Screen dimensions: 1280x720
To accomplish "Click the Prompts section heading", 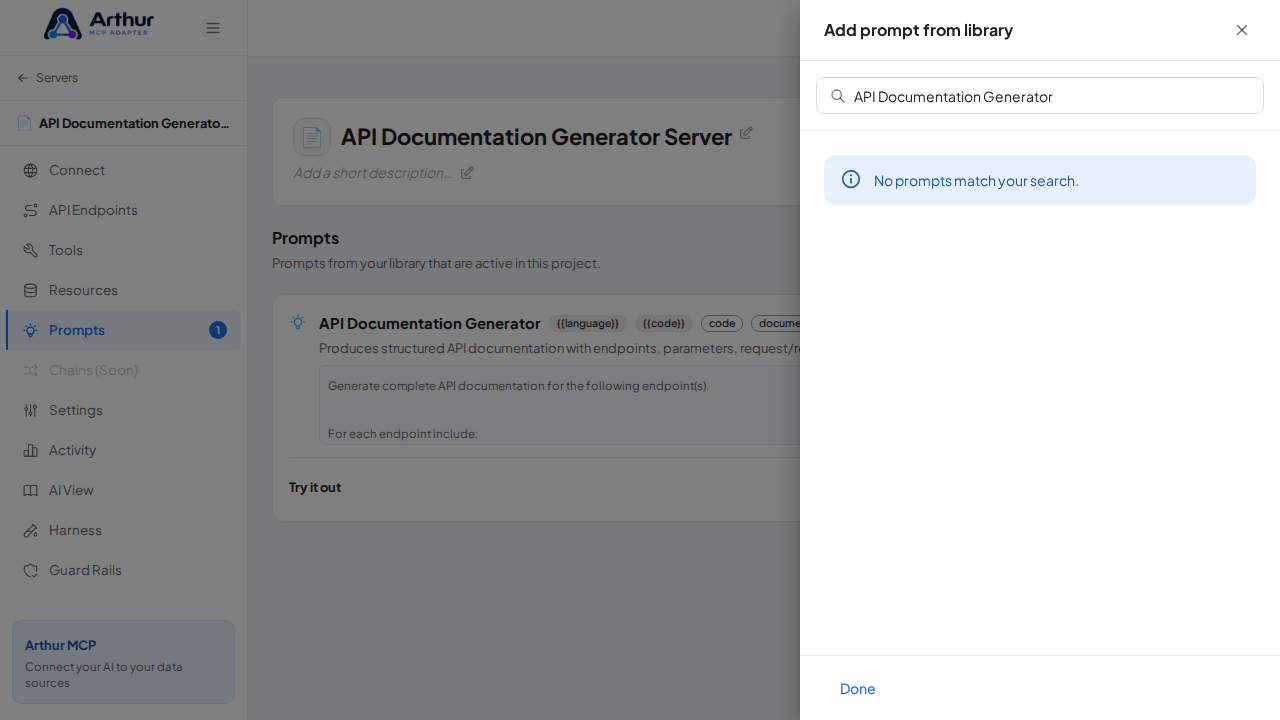I will (x=305, y=238).
